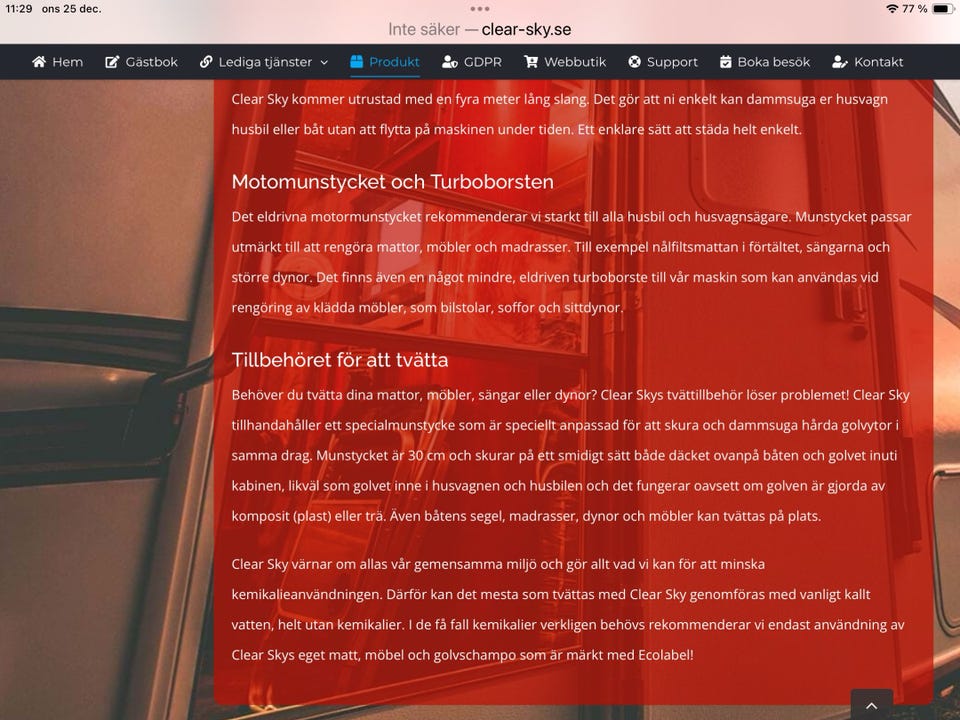This screenshot has height=720, width=960.
Task: Tap the clear-sky.se address bar
Action: pyautogui.click(x=527, y=29)
